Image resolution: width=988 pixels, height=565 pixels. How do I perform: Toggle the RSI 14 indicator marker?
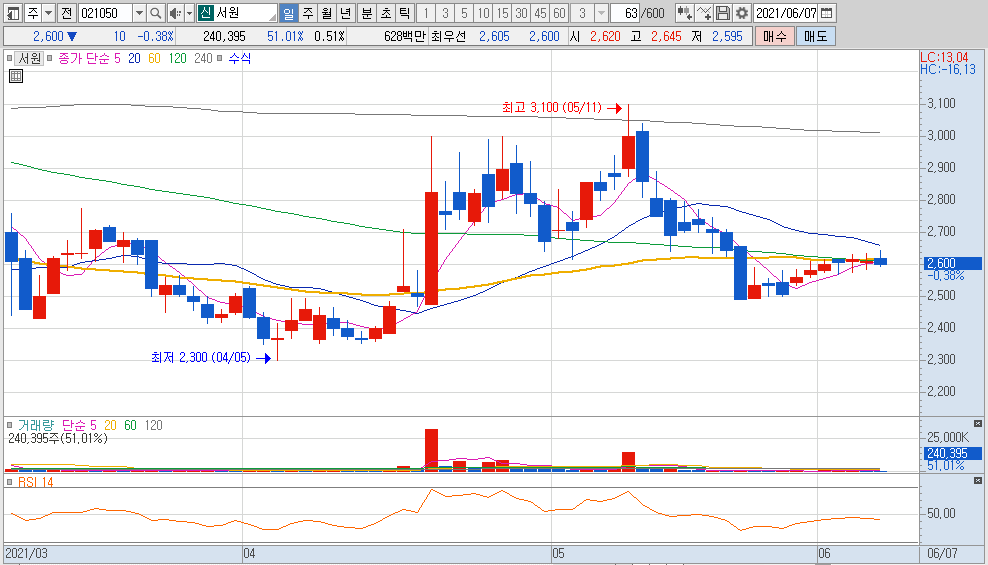pos(9,482)
